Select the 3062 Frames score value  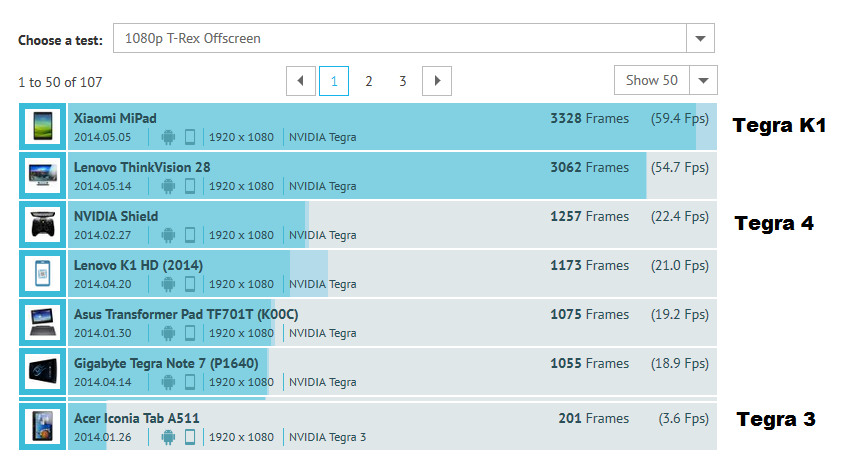coord(589,167)
